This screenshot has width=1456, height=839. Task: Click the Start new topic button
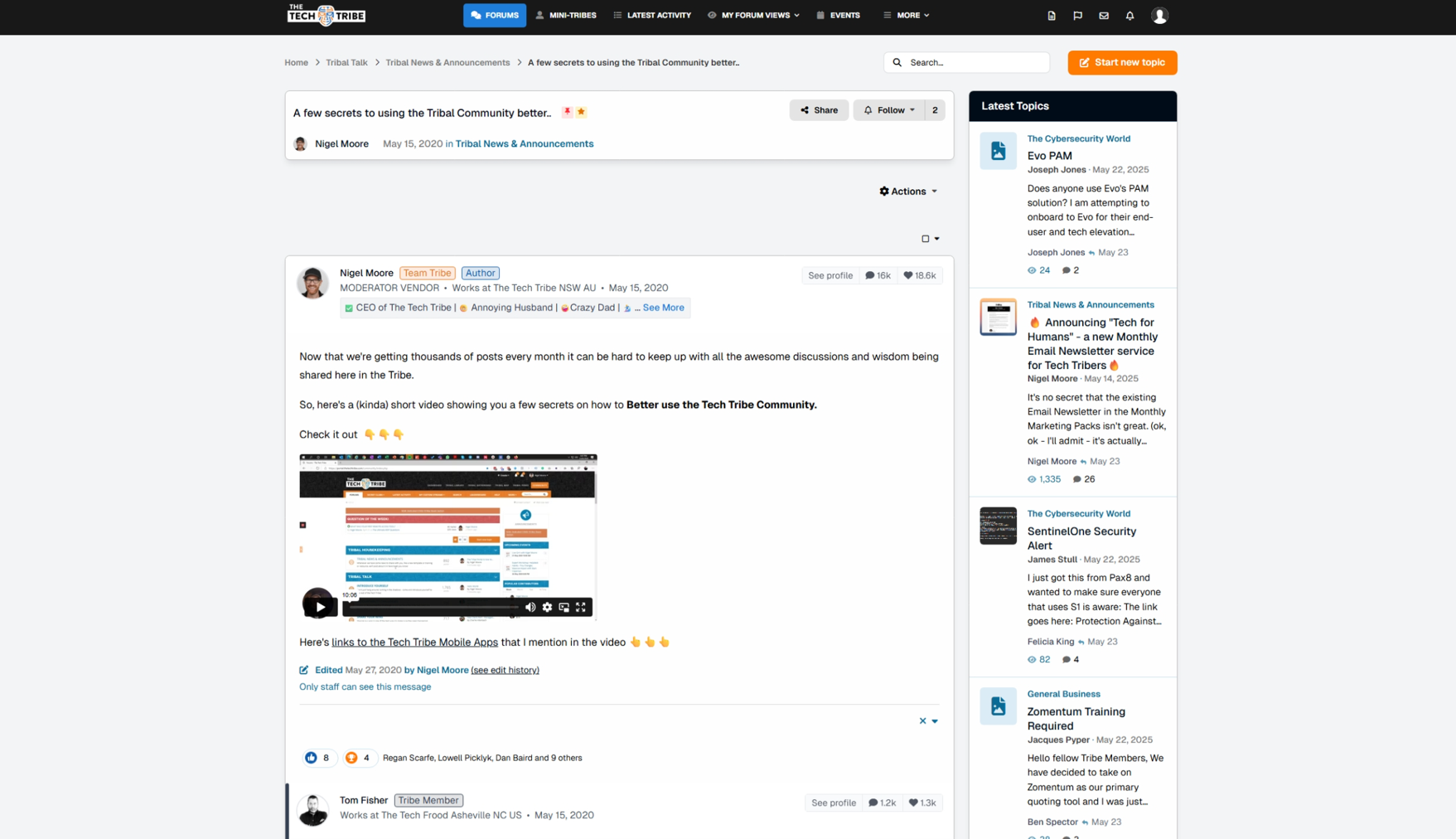click(1122, 62)
